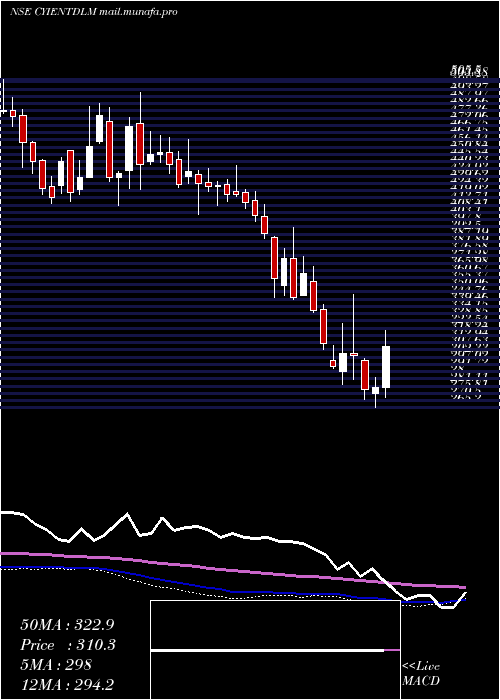Click the NSE CYIENTDLM mail.munafa.pro title text

[x=93, y=12]
